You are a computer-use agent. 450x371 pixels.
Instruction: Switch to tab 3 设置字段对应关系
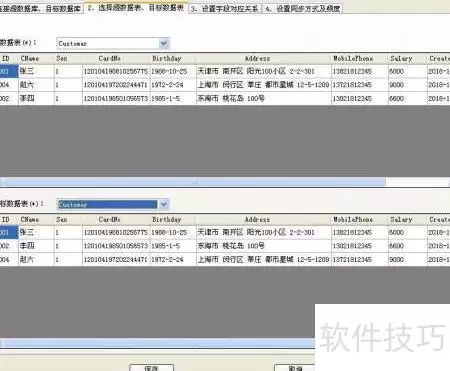(225, 9)
